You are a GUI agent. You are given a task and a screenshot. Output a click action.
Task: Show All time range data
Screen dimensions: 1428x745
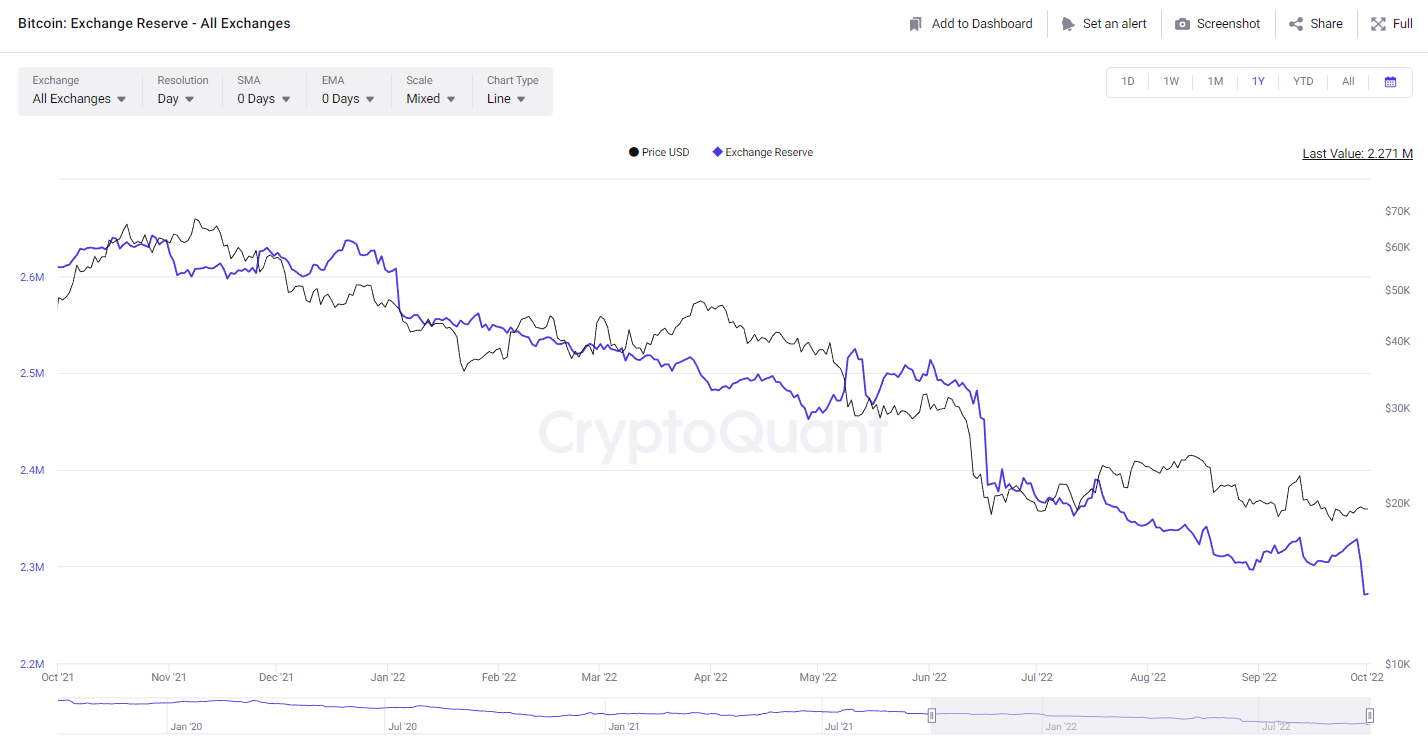tap(1348, 82)
